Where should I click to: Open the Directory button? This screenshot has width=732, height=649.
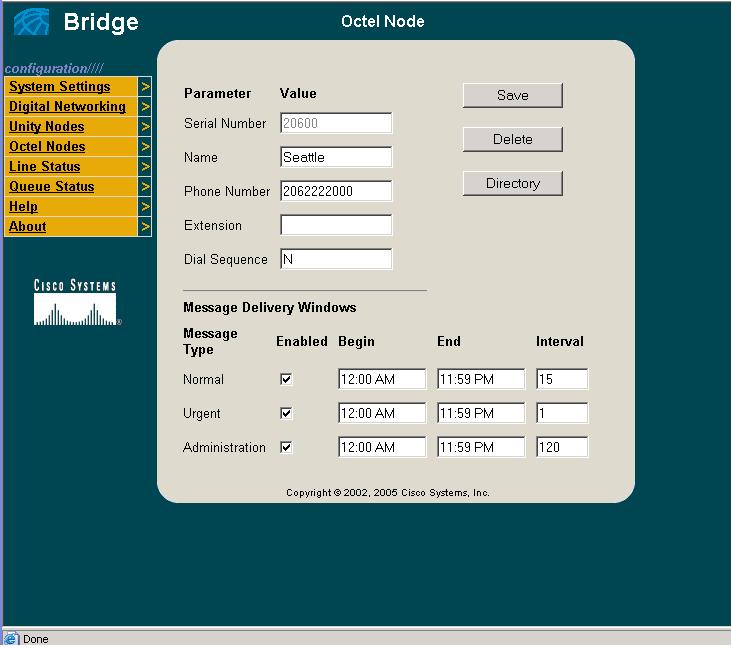513,183
